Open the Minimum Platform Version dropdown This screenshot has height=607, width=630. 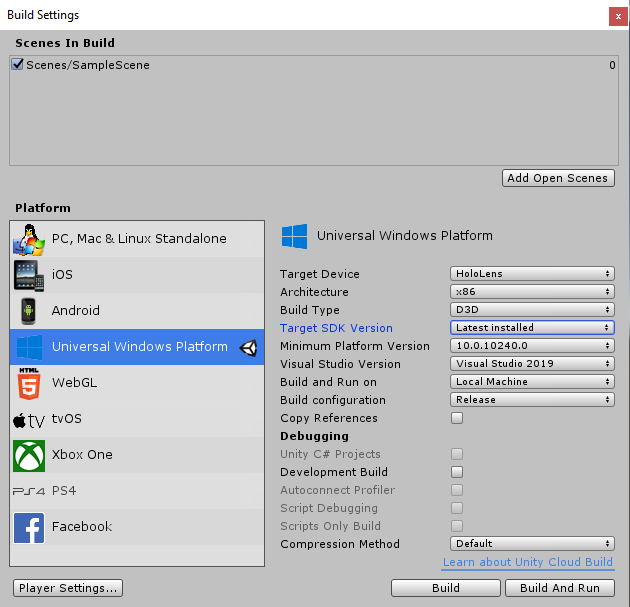(532, 345)
